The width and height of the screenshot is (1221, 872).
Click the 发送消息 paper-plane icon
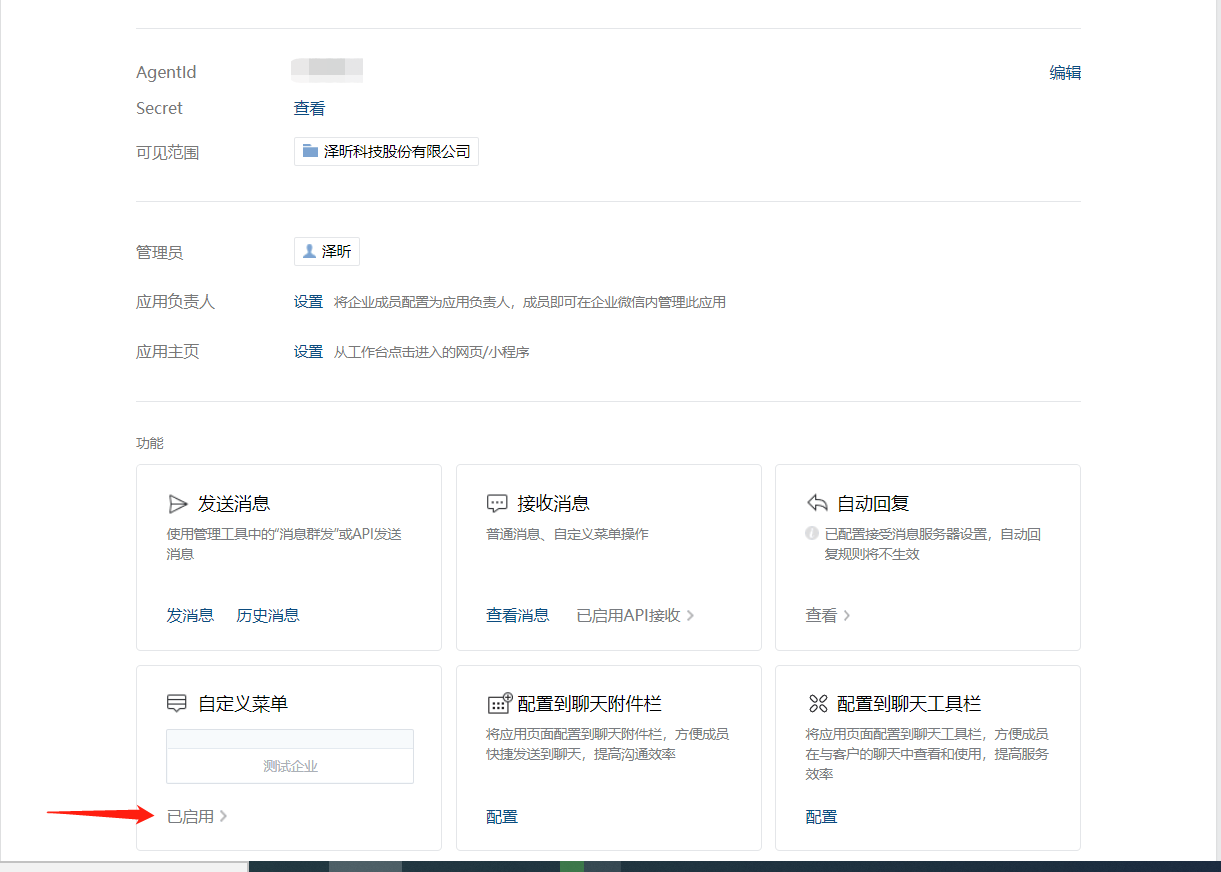(x=177, y=504)
